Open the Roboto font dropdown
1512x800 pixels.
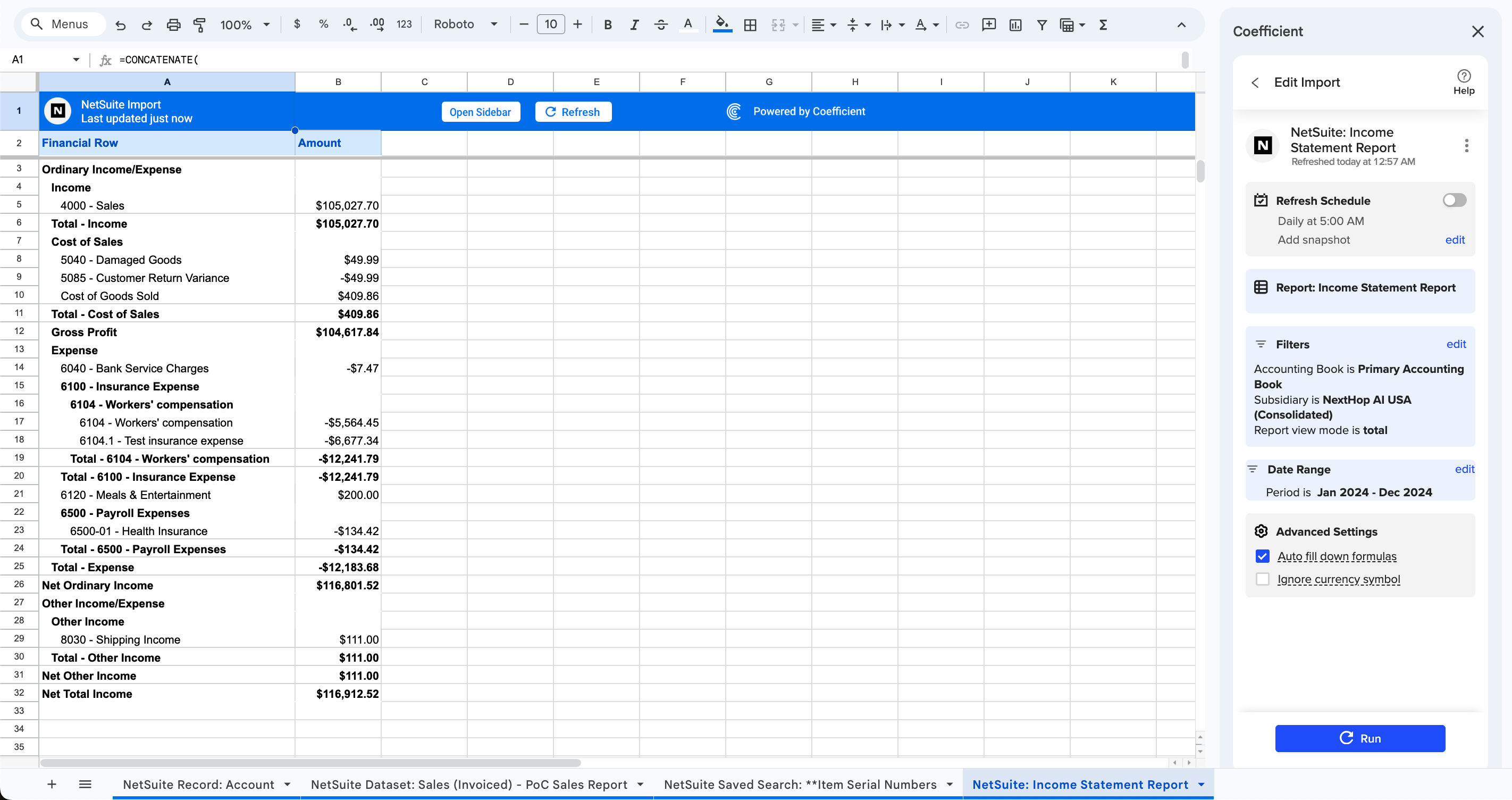click(x=494, y=24)
